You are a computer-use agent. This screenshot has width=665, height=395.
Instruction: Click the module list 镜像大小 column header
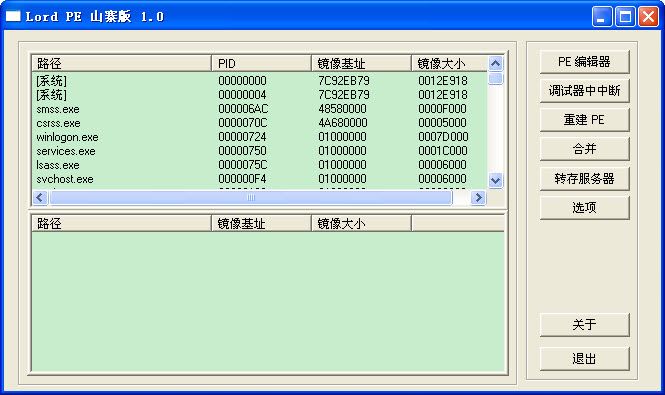(361, 224)
